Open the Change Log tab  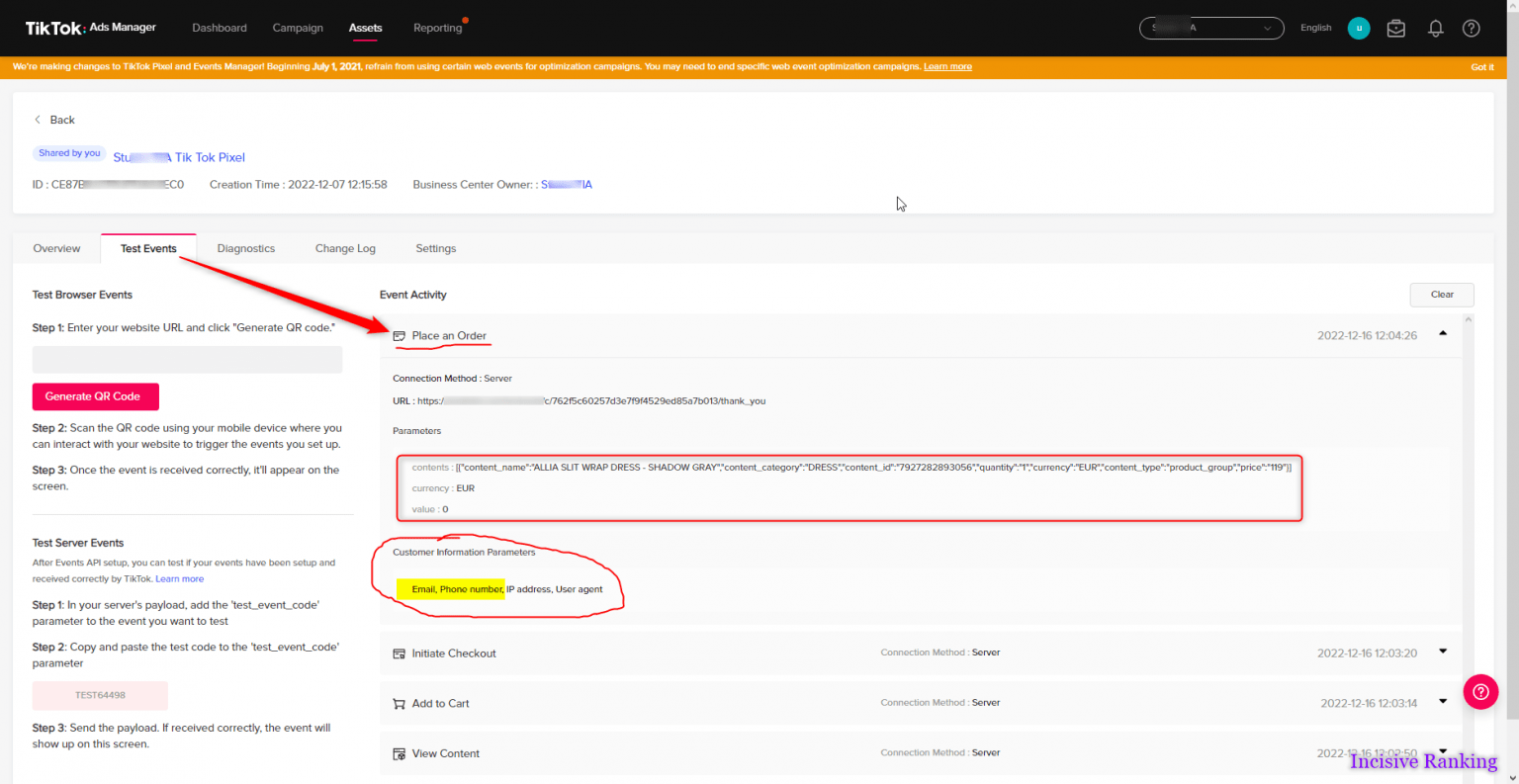[x=345, y=249]
